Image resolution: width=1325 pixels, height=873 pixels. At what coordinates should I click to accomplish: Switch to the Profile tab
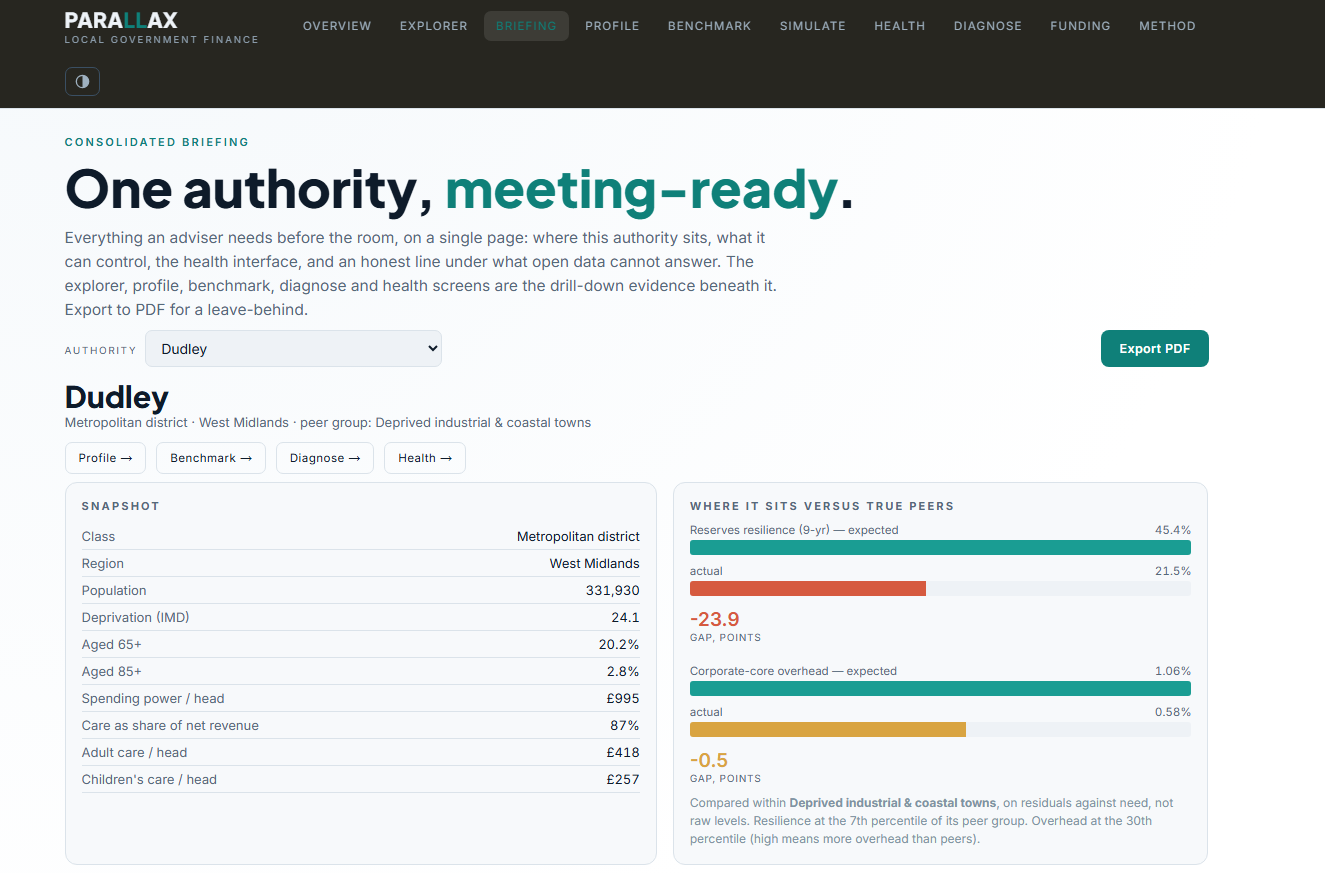(612, 26)
